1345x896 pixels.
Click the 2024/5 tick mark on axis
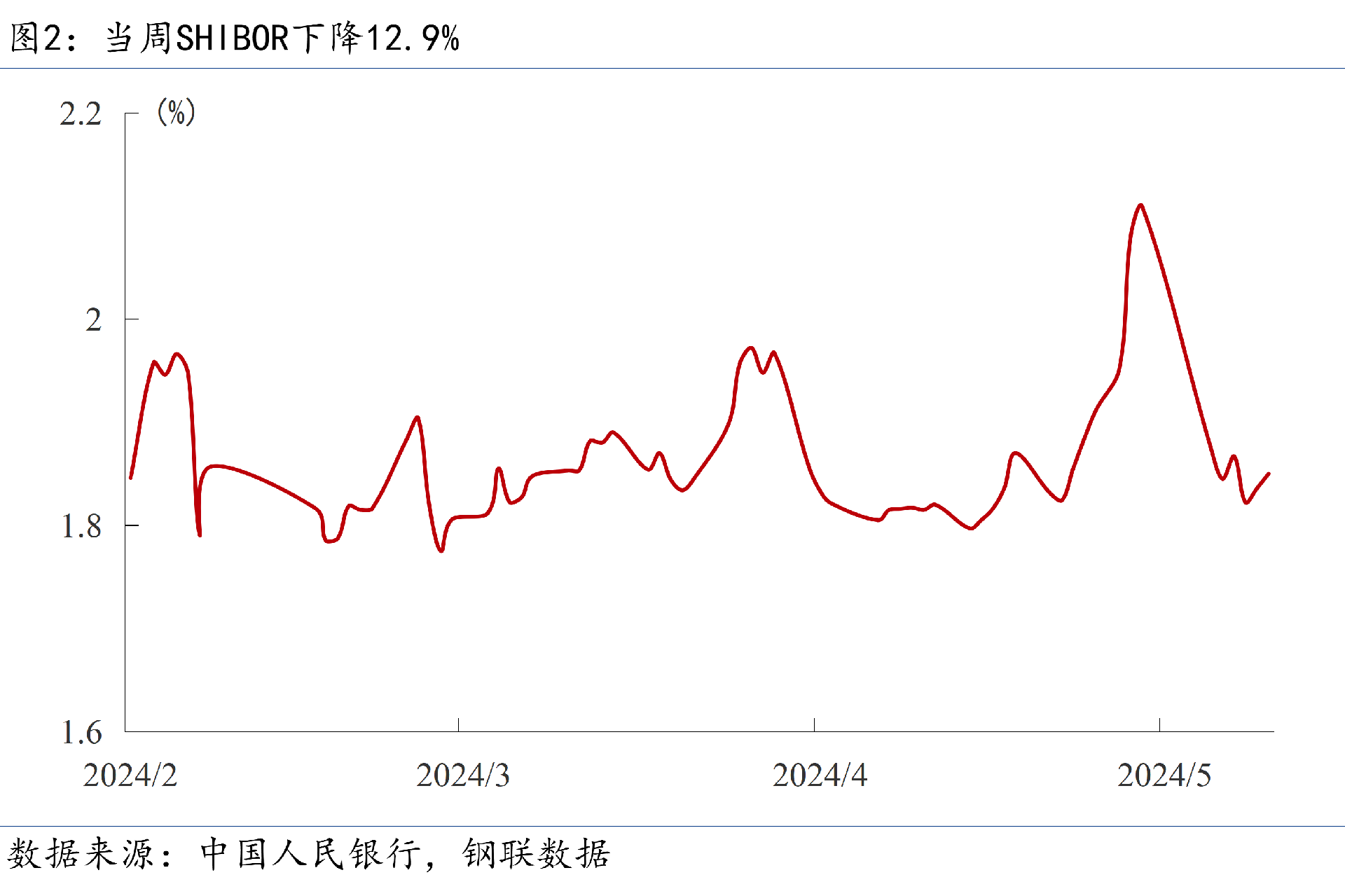point(1159,725)
